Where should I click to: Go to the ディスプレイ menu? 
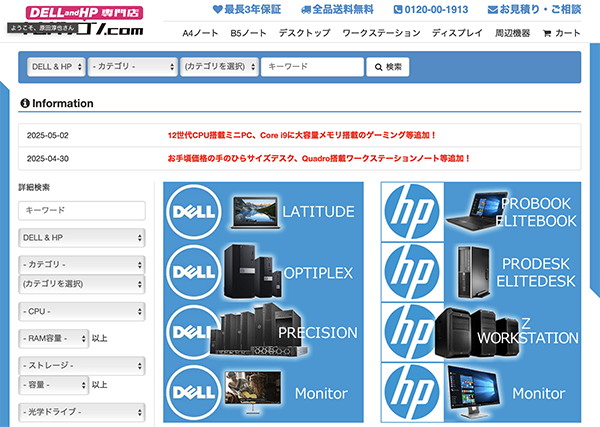click(457, 33)
